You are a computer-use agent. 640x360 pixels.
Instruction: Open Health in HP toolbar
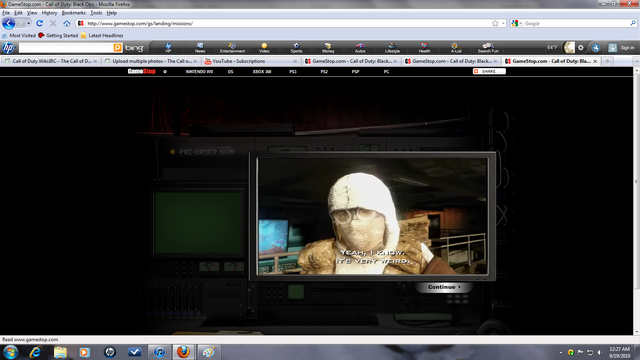click(x=424, y=48)
